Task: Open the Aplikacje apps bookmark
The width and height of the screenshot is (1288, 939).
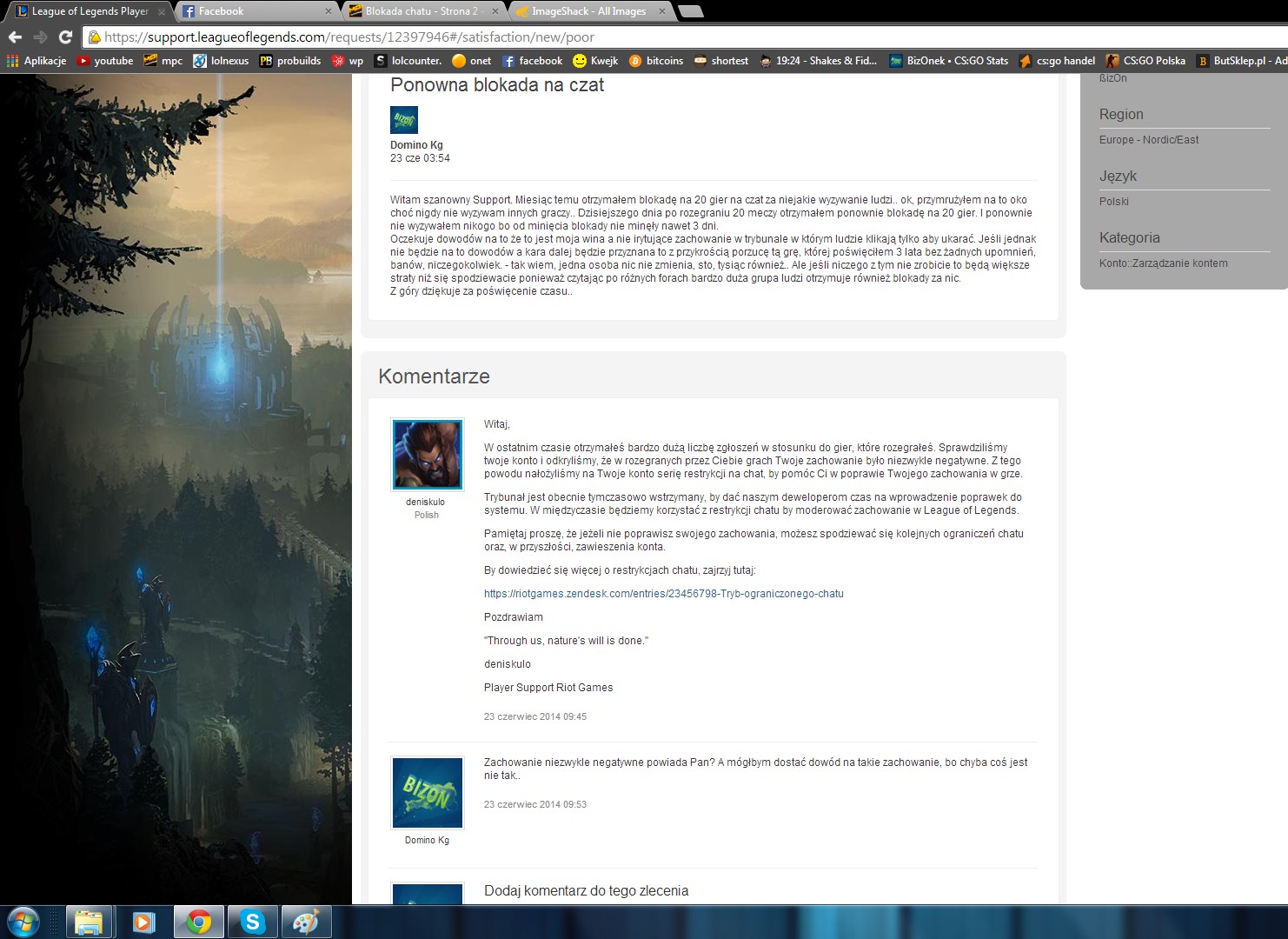Action: [x=37, y=61]
